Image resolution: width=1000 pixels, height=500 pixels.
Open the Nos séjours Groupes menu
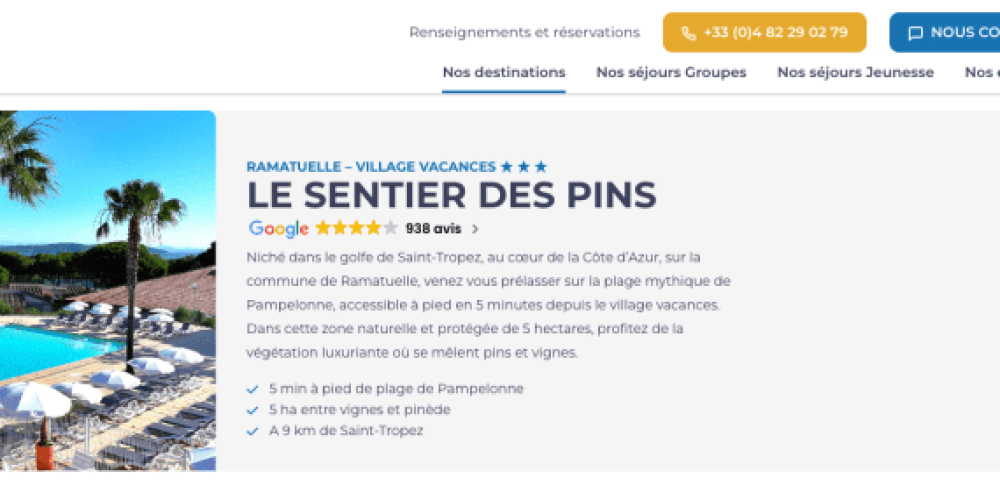tap(671, 72)
